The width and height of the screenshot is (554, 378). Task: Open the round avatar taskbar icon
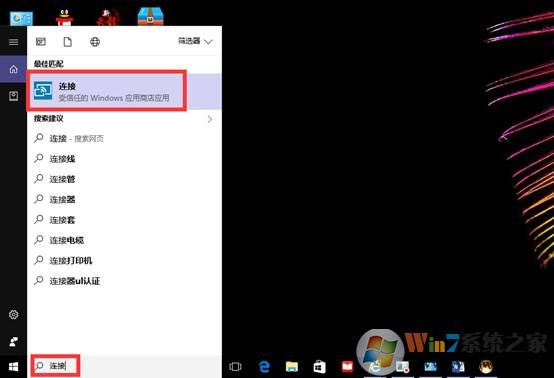pos(486,367)
